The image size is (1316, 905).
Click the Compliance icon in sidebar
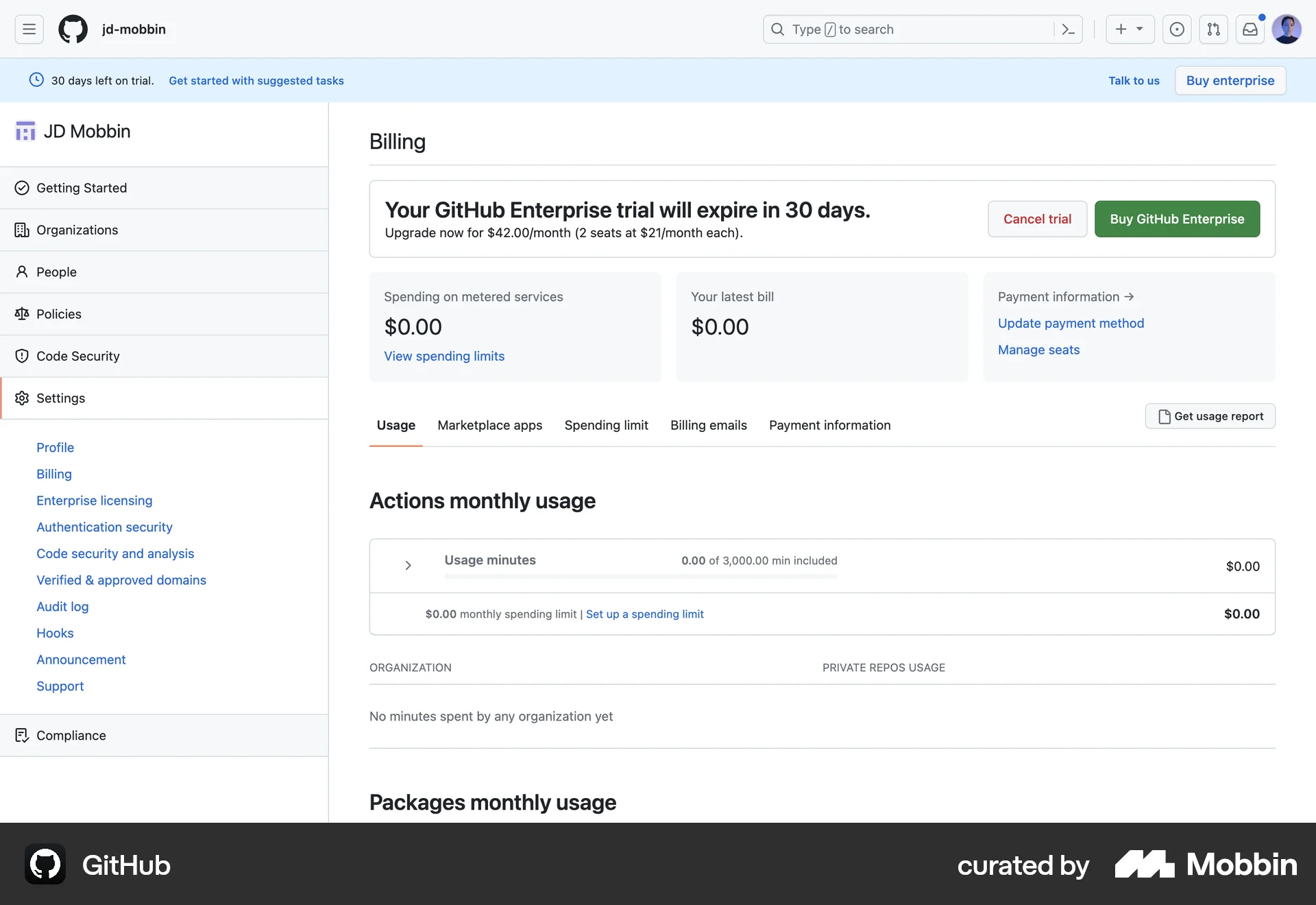click(x=23, y=735)
